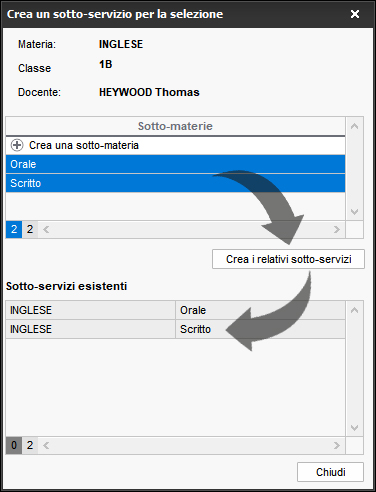Select the INGLESE Scritto existing sub-service row
Viewport: 376px width, 492px height.
tap(175, 329)
